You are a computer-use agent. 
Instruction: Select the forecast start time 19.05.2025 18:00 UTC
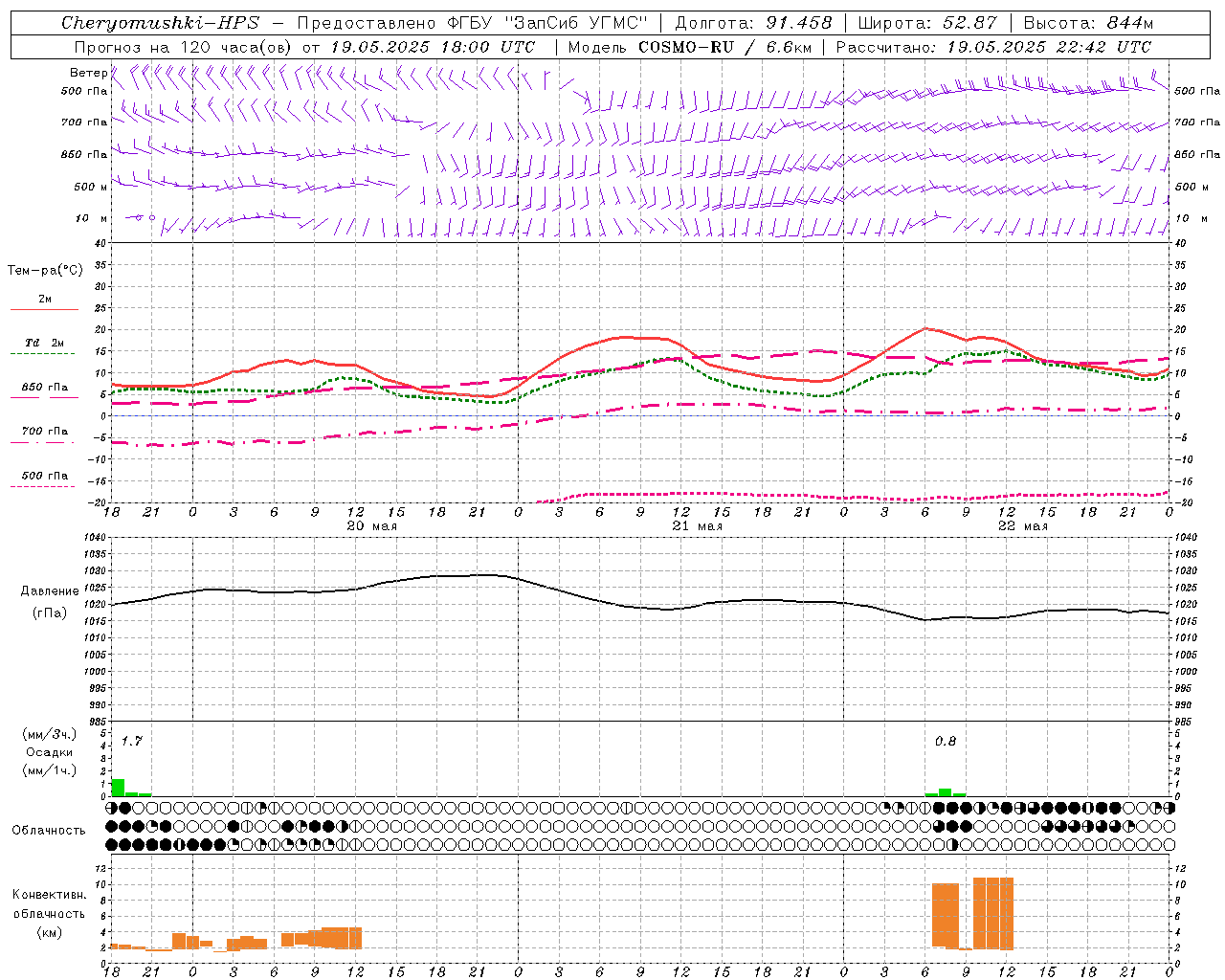coord(433,47)
